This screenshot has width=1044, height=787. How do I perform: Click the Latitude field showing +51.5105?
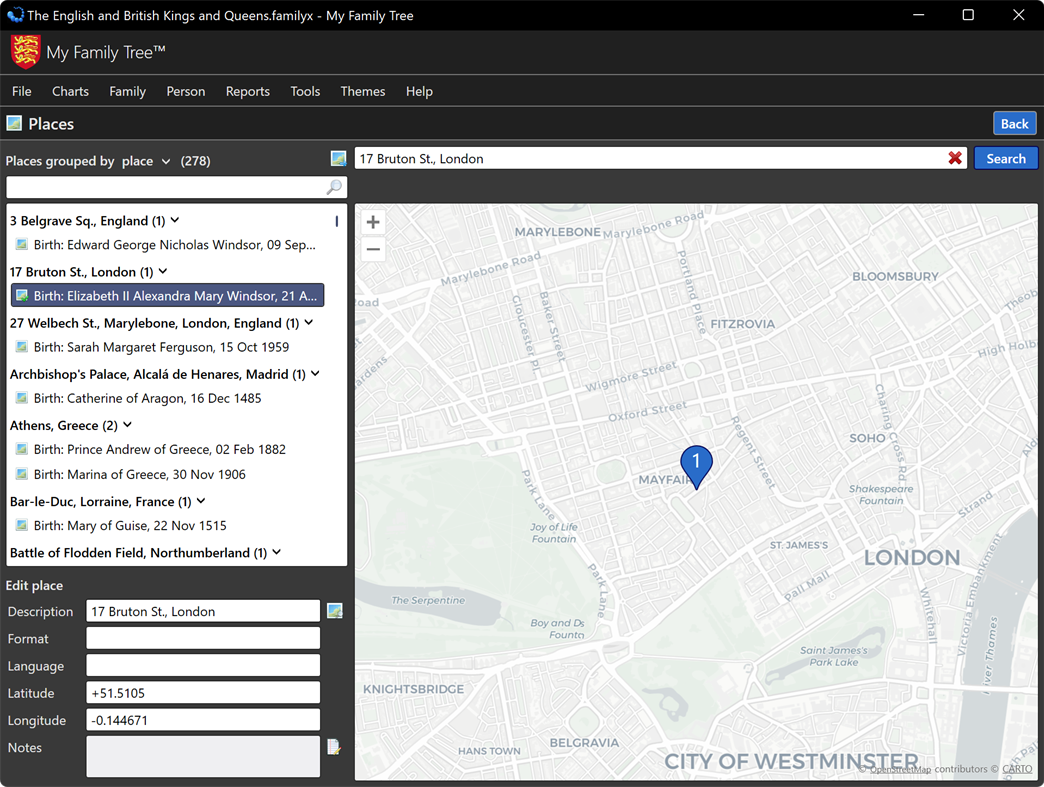pos(203,693)
